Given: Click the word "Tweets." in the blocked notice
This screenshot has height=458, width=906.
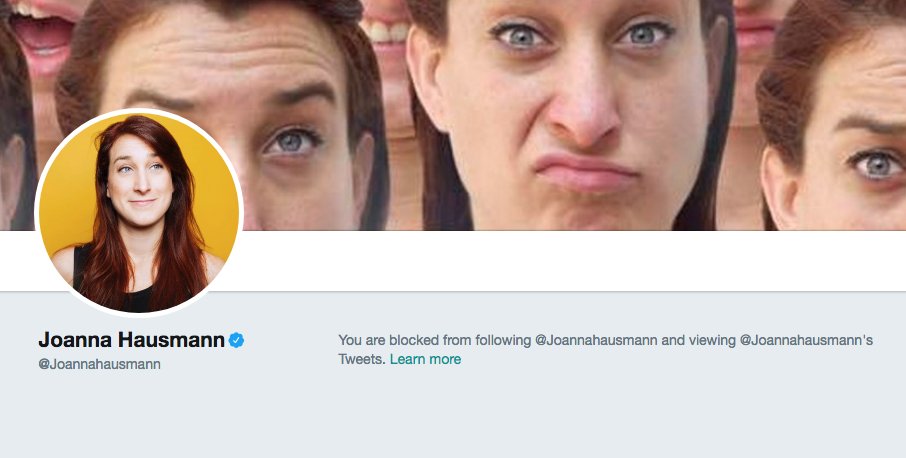Looking at the screenshot, I should pos(362,359).
